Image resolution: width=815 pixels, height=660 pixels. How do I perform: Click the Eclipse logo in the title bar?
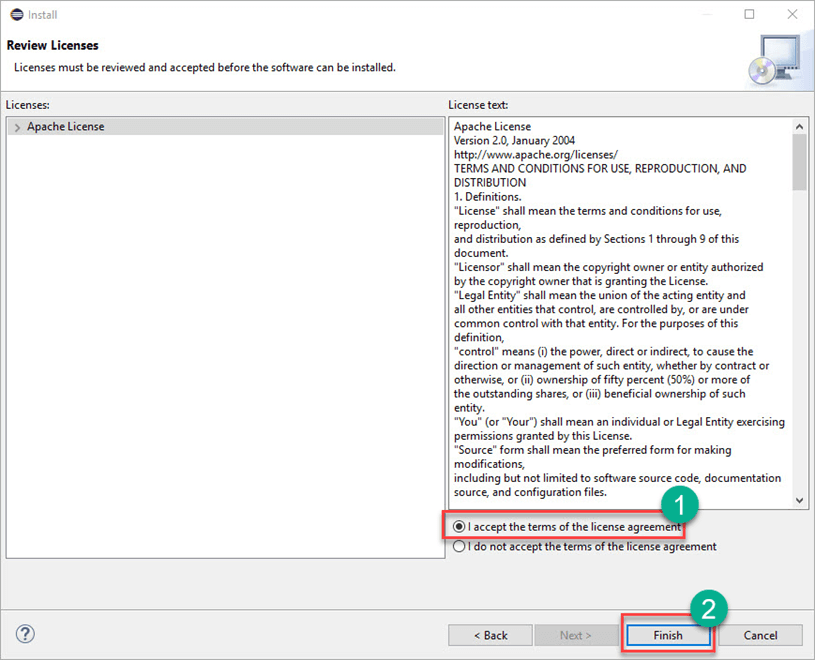click(15, 15)
